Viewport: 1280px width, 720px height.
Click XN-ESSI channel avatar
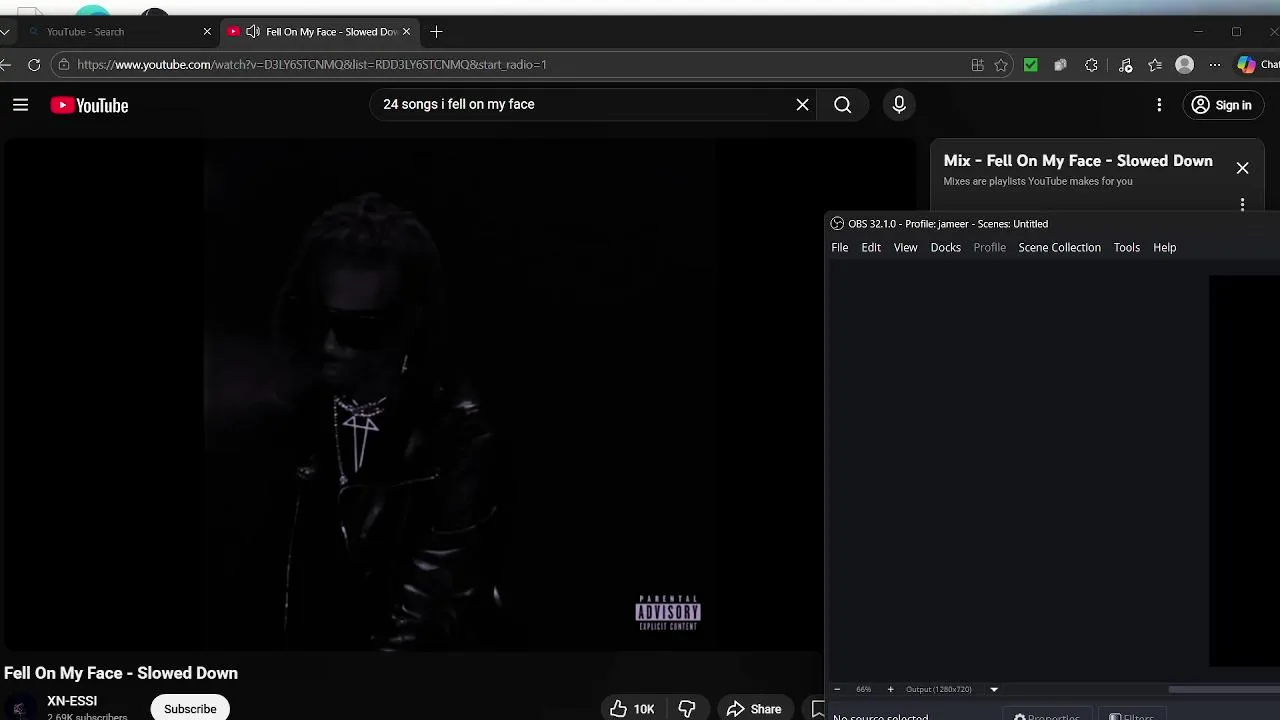click(x=19, y=708)
